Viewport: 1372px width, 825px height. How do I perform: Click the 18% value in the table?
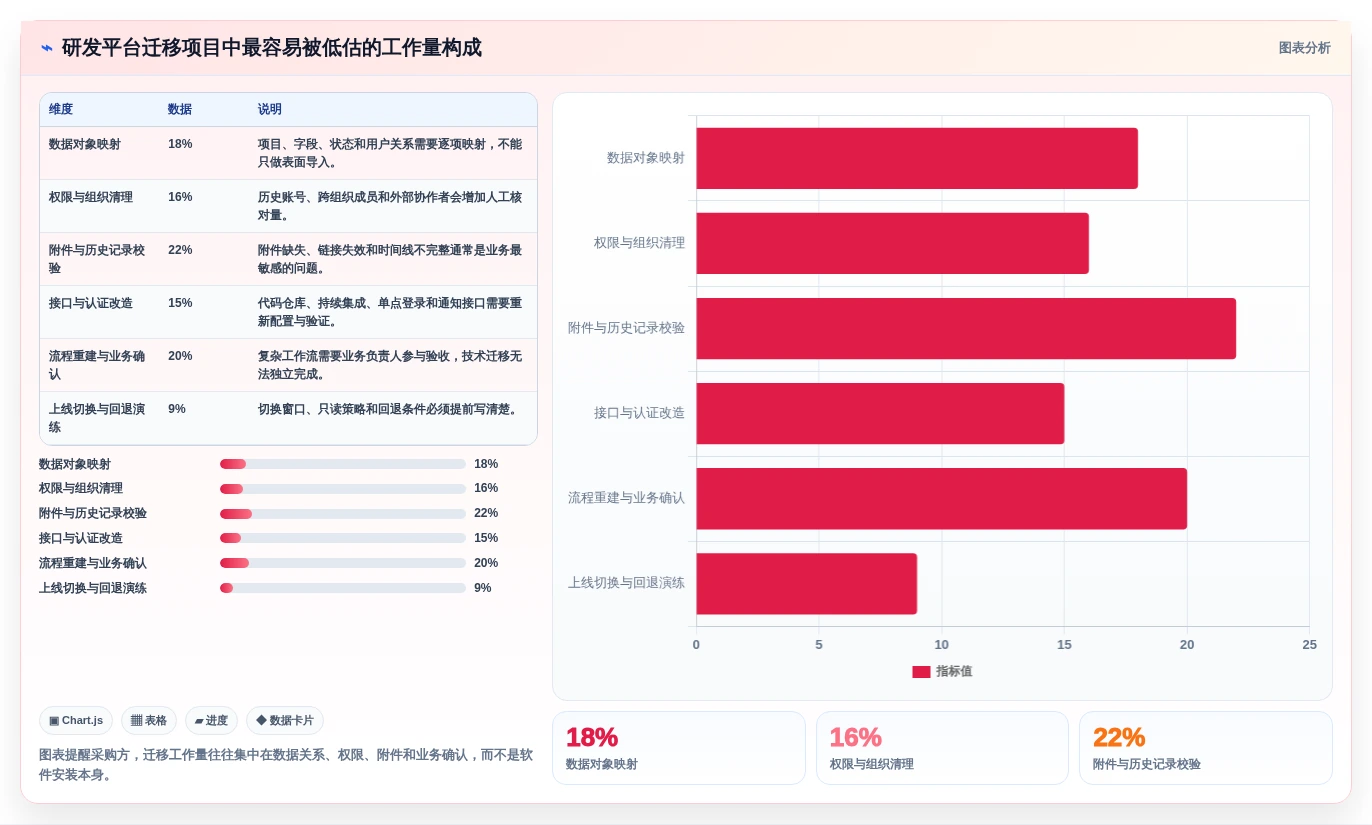(x=180, y=144)
